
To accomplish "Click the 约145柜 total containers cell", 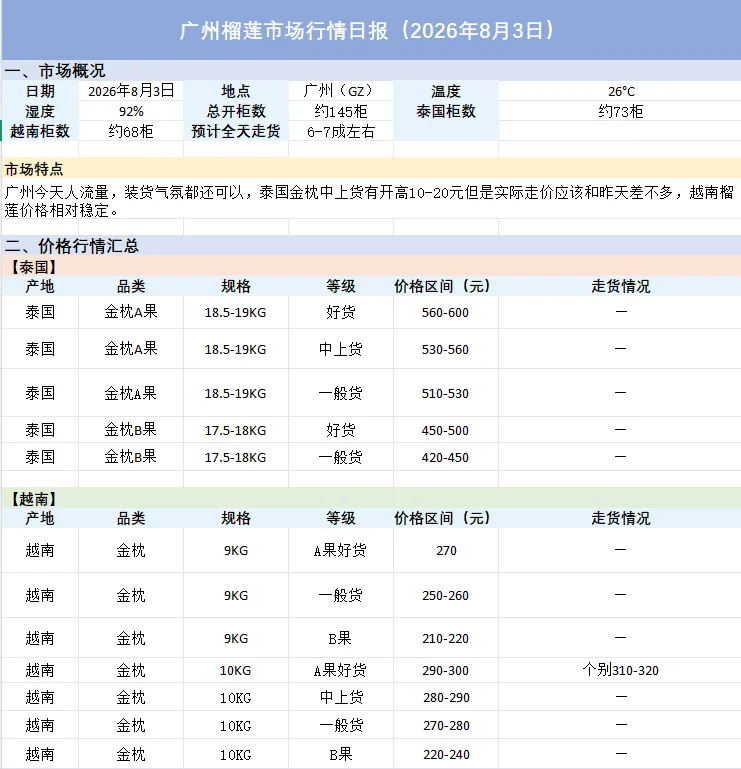I will [341, 111].
